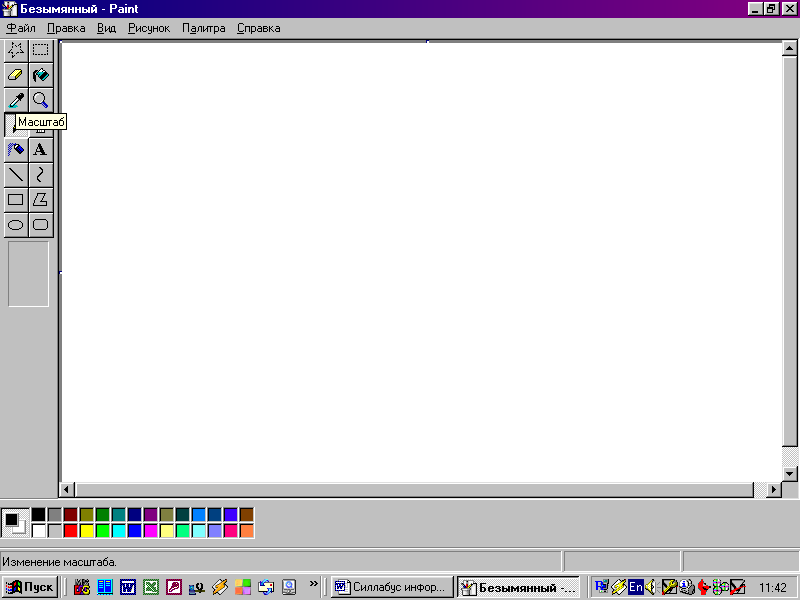
Task: Select the Text tool
Action: [x=41, y=149]
